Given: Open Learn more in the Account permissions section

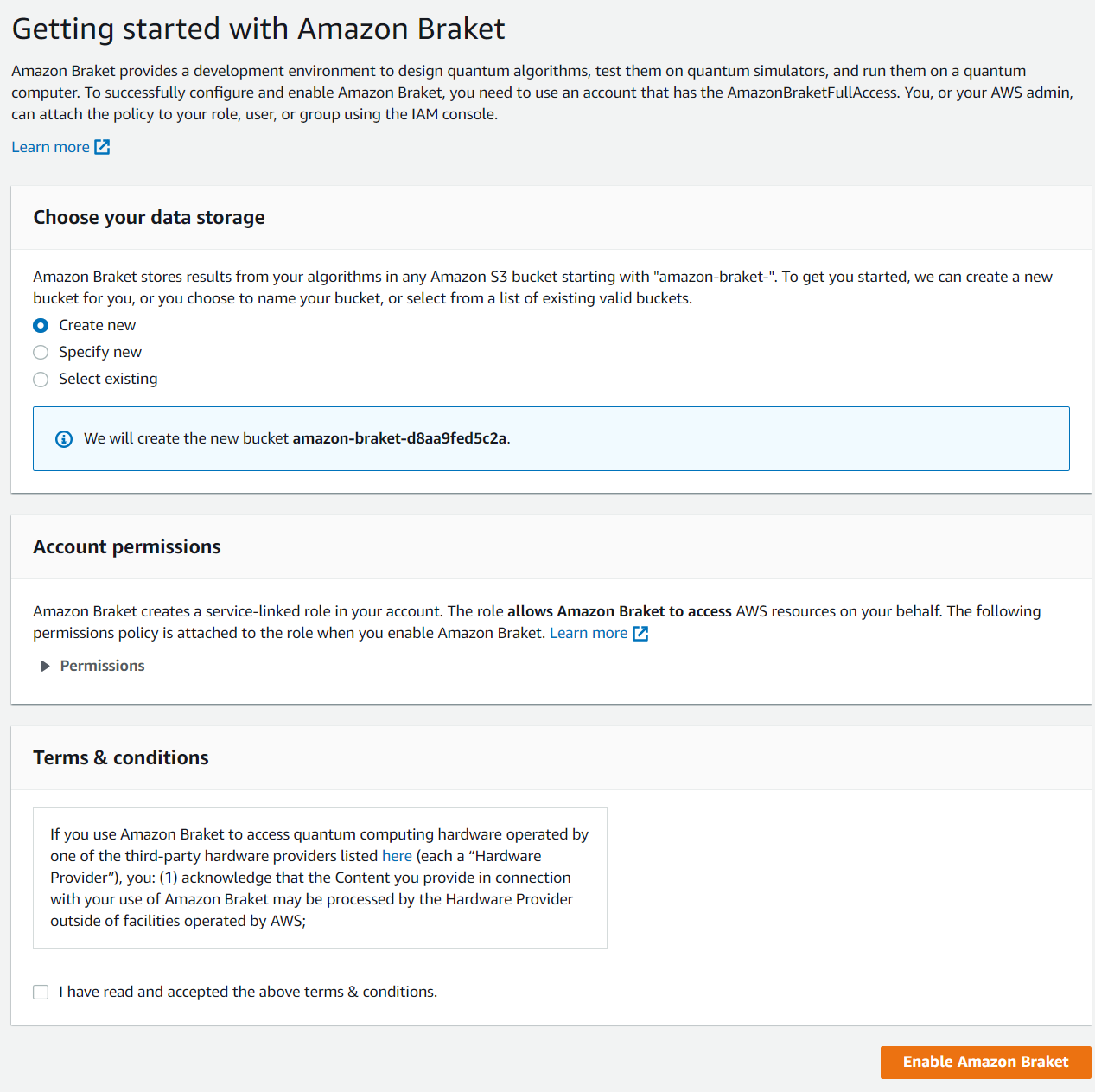Looking at the screenshot, I should click(588, 633).
